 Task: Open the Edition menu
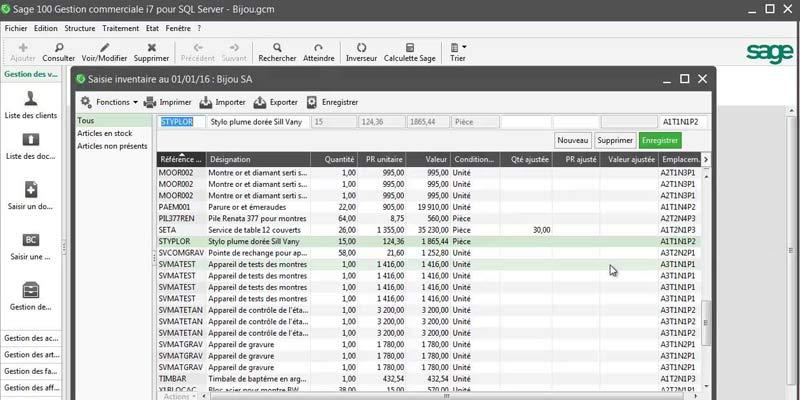coord(46,29)
